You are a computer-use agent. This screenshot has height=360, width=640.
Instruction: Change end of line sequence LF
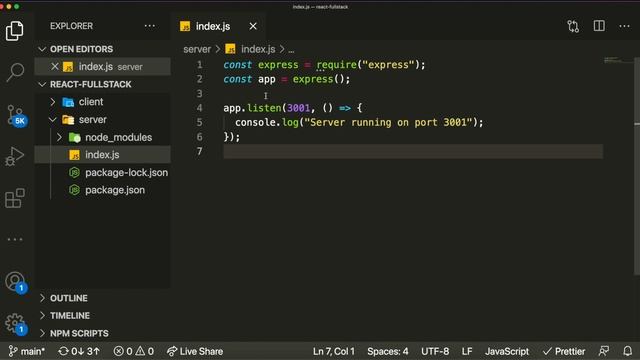pos(467,351)
